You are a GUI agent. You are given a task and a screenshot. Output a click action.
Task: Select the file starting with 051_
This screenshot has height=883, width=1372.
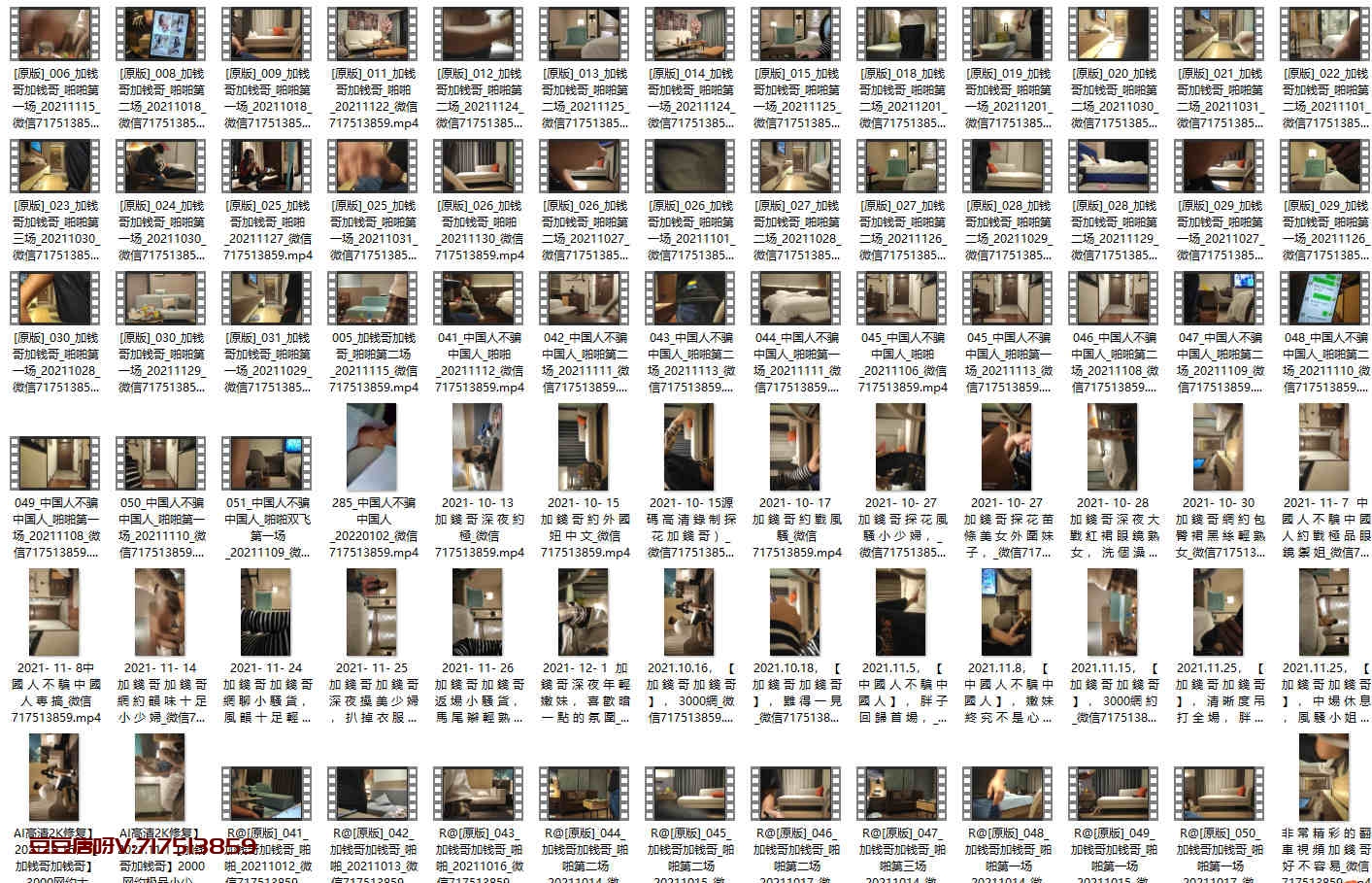click(268, 464)
